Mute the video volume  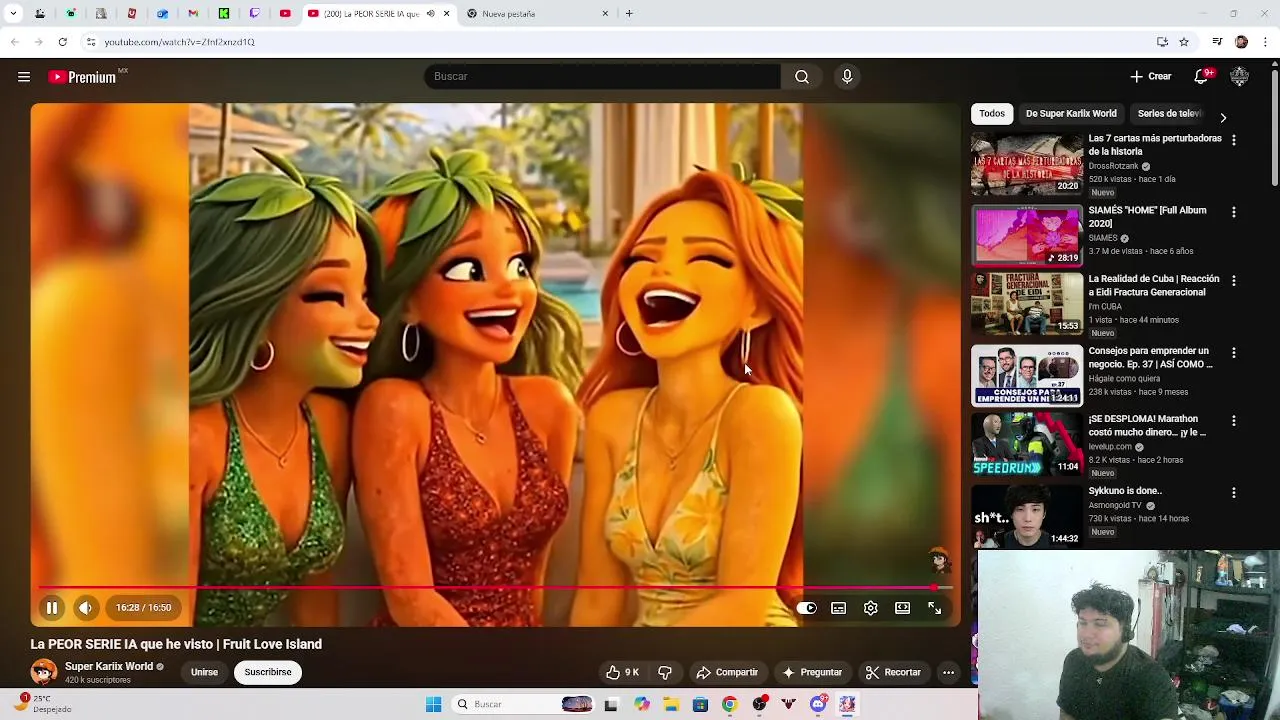click(86, 608)
